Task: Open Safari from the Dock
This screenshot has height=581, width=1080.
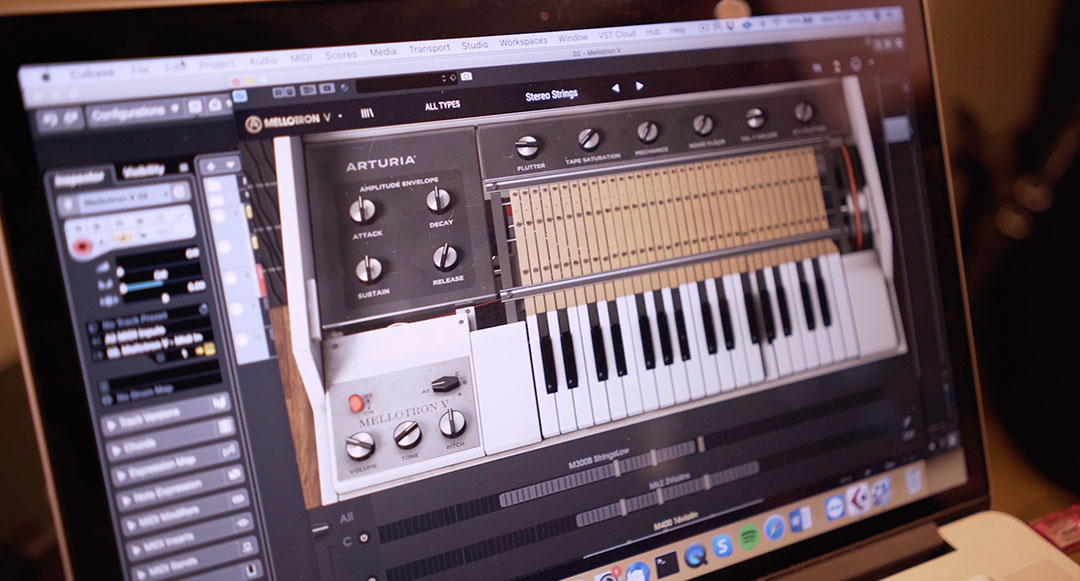Action: pos(775,527)
